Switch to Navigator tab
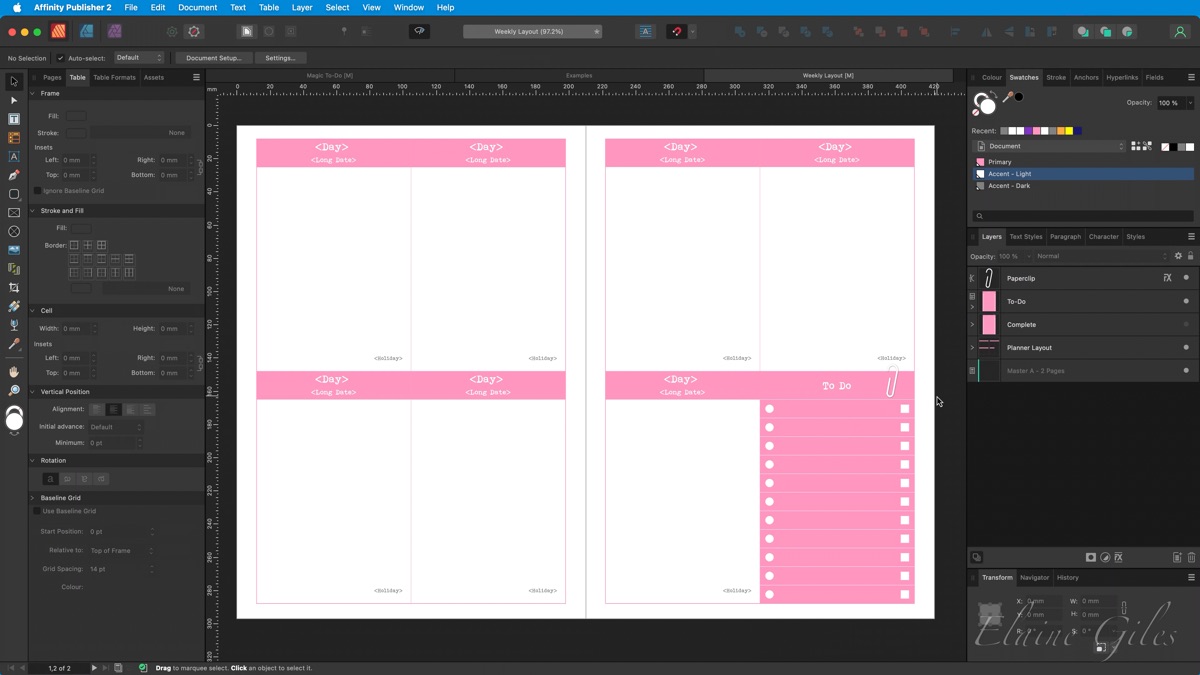The image size is (1200, 675). (x=1034, y=577)
